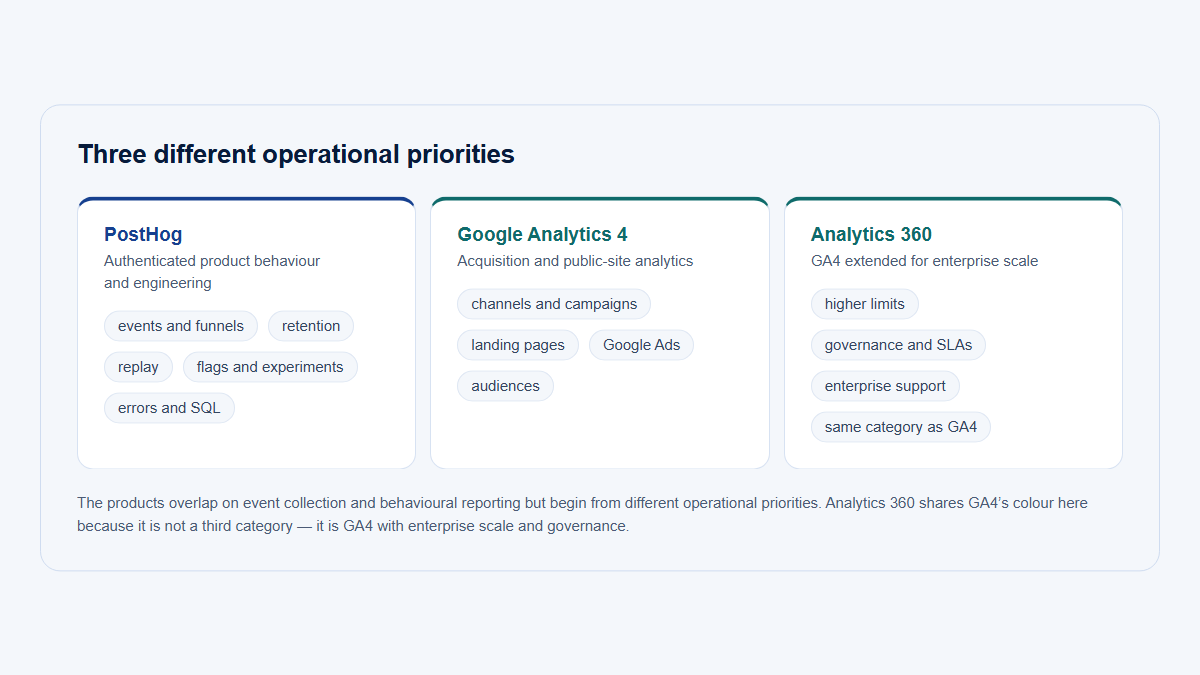
Task: Select the 'landing pages' tag
Action: tap(518, 345)
